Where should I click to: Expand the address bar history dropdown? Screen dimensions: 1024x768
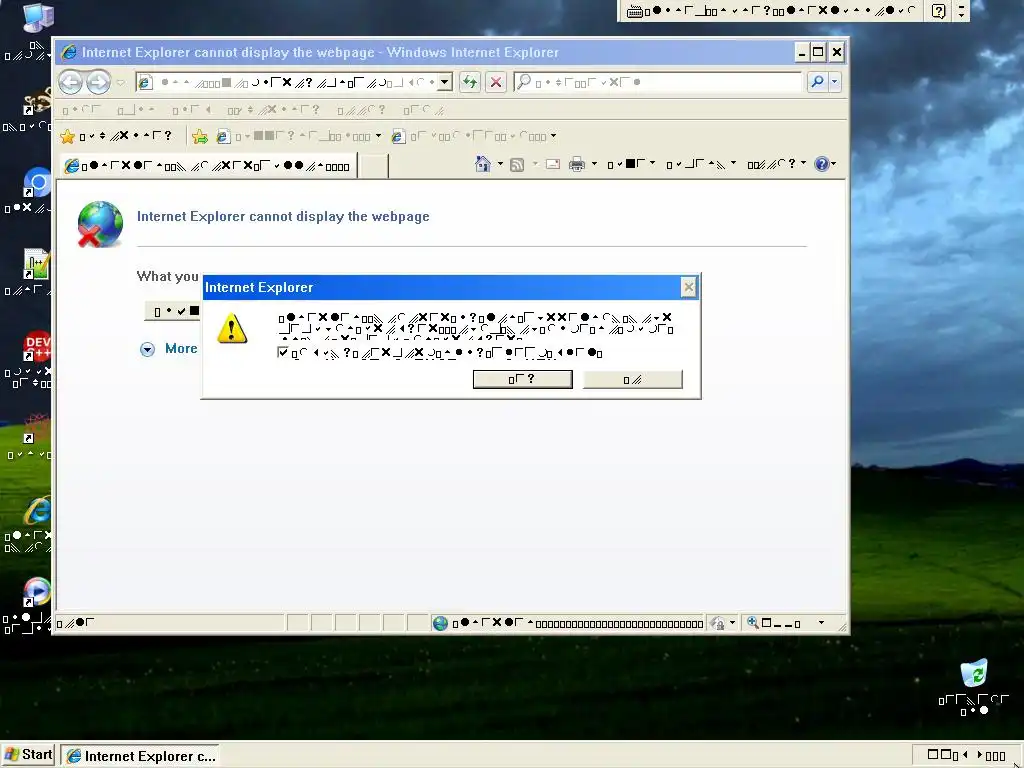point(445,82)
